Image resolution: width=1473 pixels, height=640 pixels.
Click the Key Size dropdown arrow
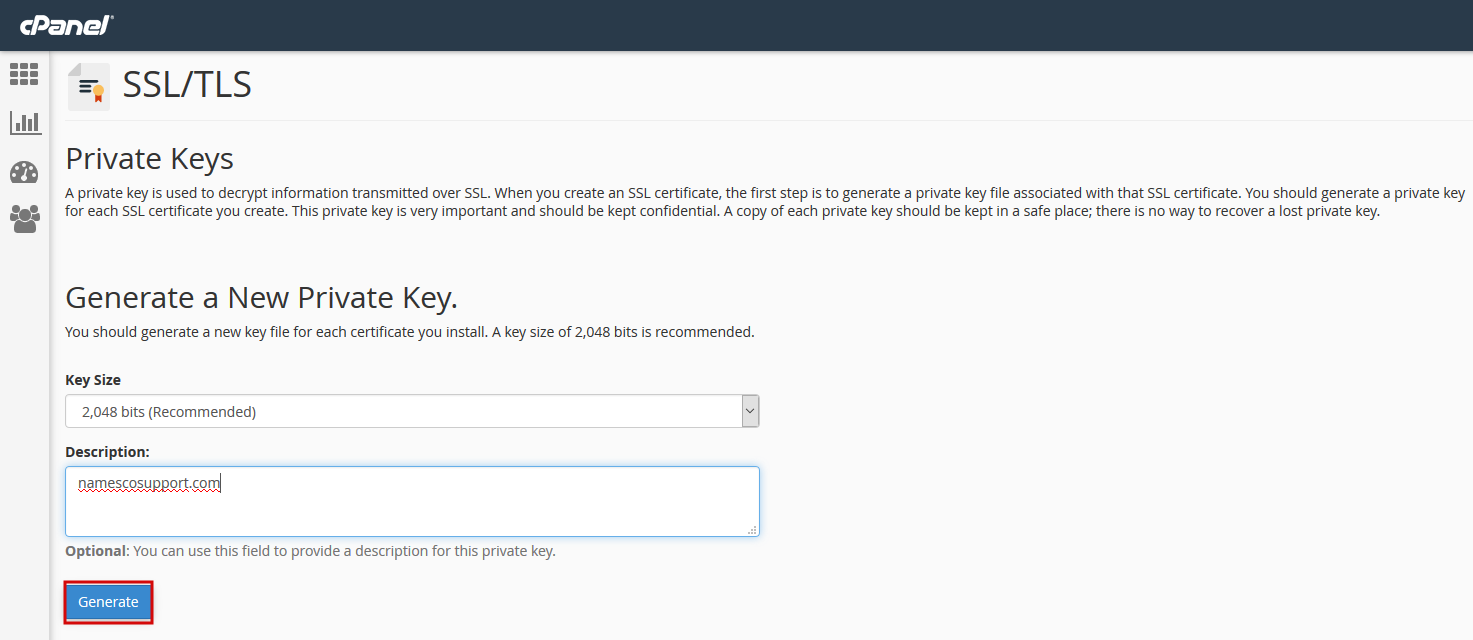click(x=750, y=411)
